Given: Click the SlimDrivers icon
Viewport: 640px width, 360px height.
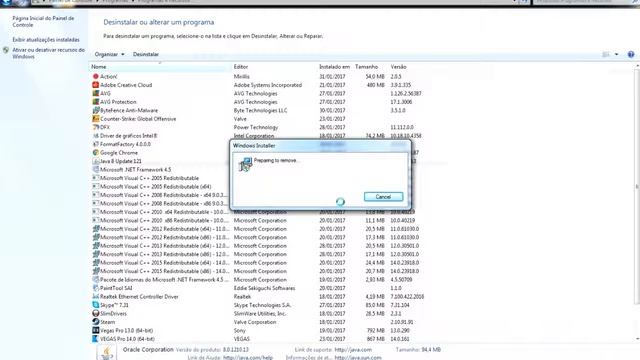Looking at the screenshot, I should click(x=96, y=313).
